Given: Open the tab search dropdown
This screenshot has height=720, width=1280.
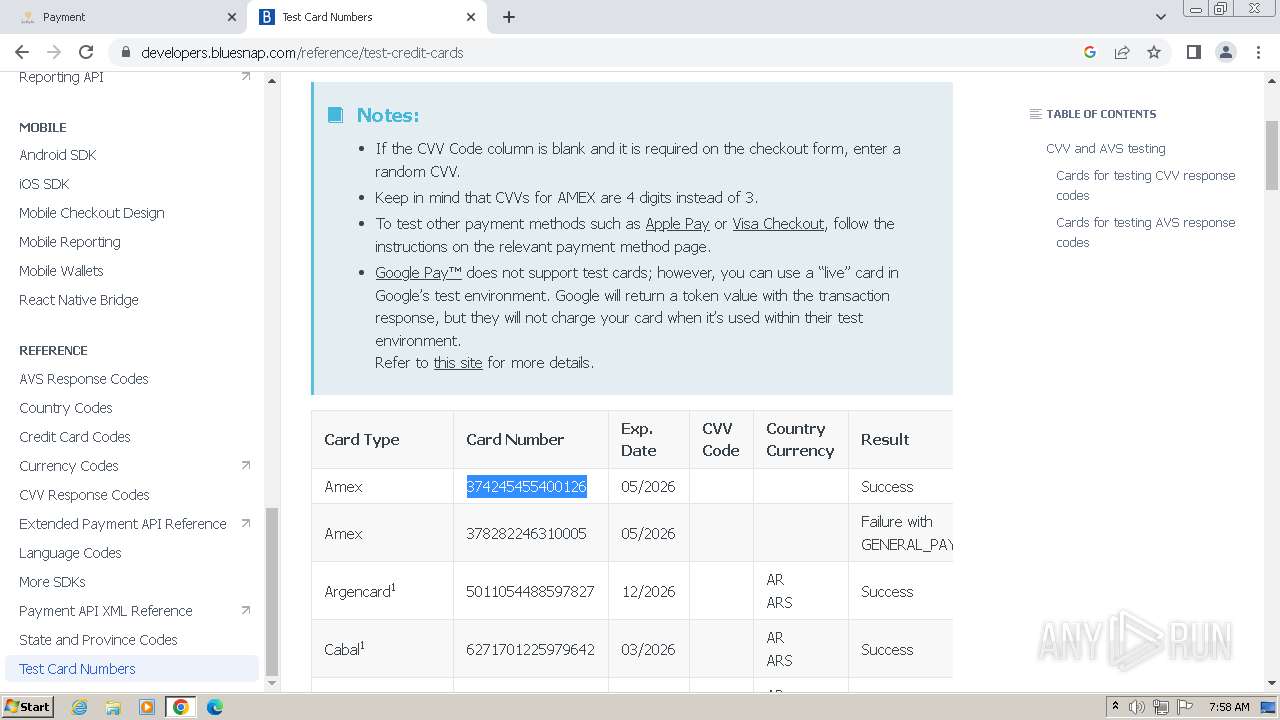Looking at the screenshot, I should [1160, 17].
